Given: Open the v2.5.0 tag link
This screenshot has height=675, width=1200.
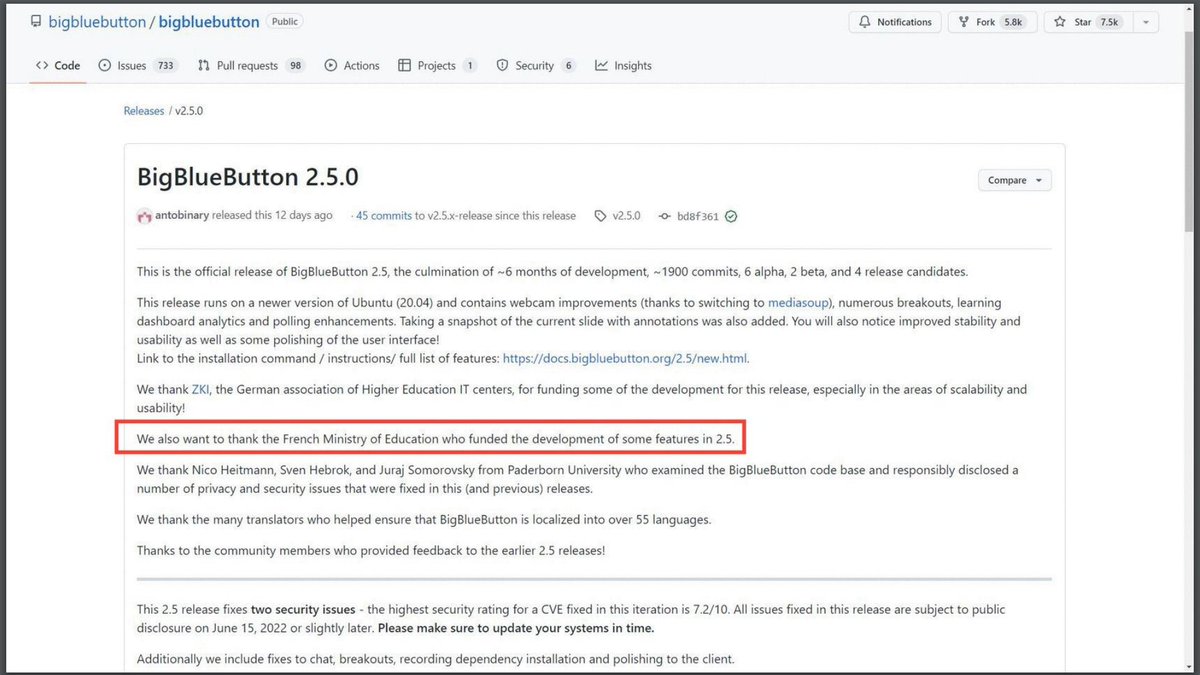Looking at the screenshot, I should pyautogui.click(x=627, y=216).
